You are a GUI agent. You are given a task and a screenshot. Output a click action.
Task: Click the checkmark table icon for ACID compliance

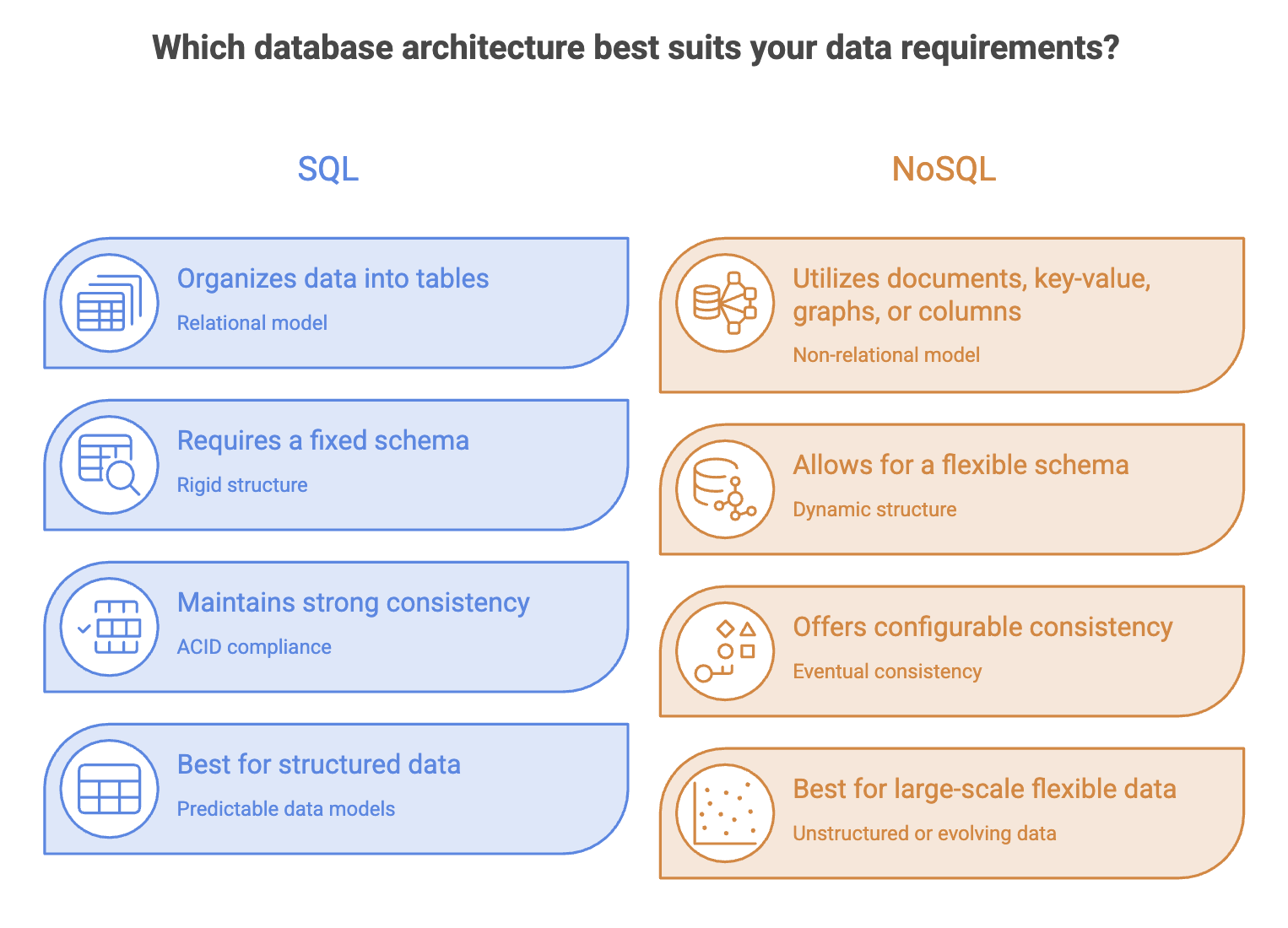(110, 627)
